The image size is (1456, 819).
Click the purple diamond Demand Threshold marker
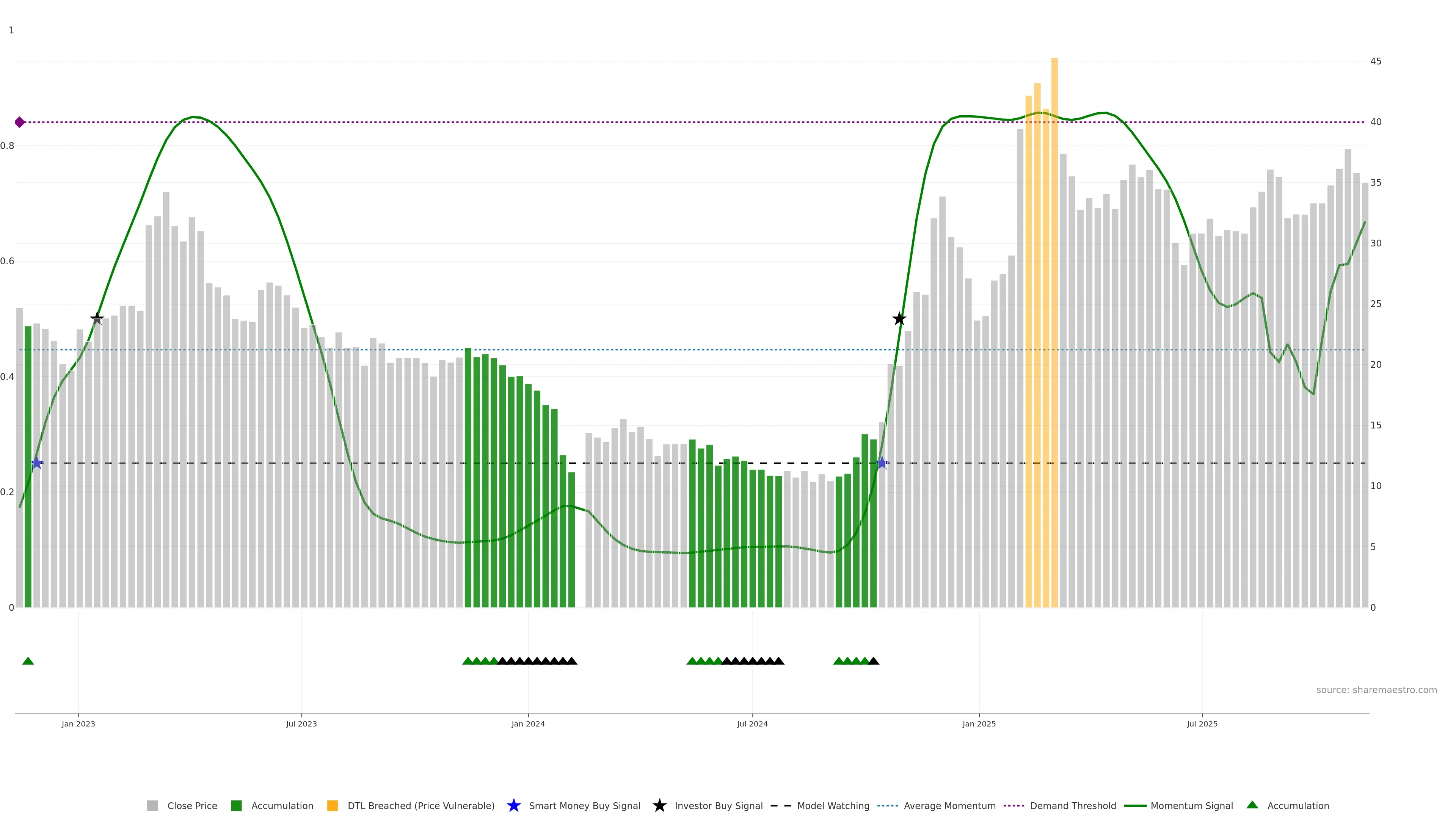[20, 122]
